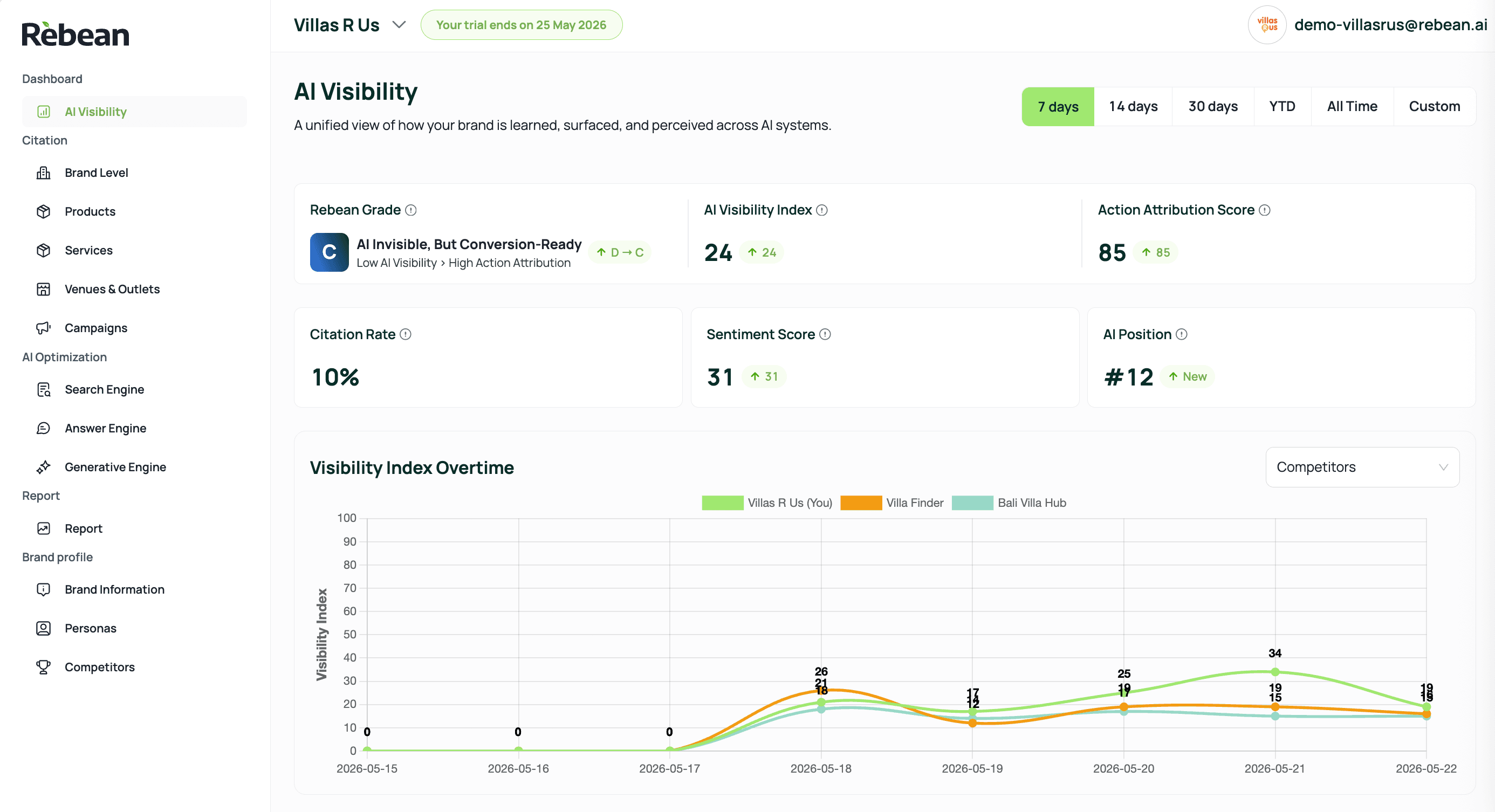
Task: Click the Visibility Index Overtime heading
Action: pos(412,468)
